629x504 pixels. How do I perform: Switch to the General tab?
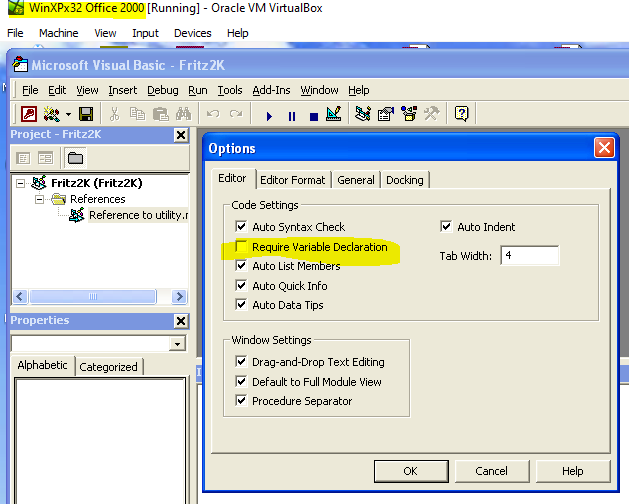(356, 180)
